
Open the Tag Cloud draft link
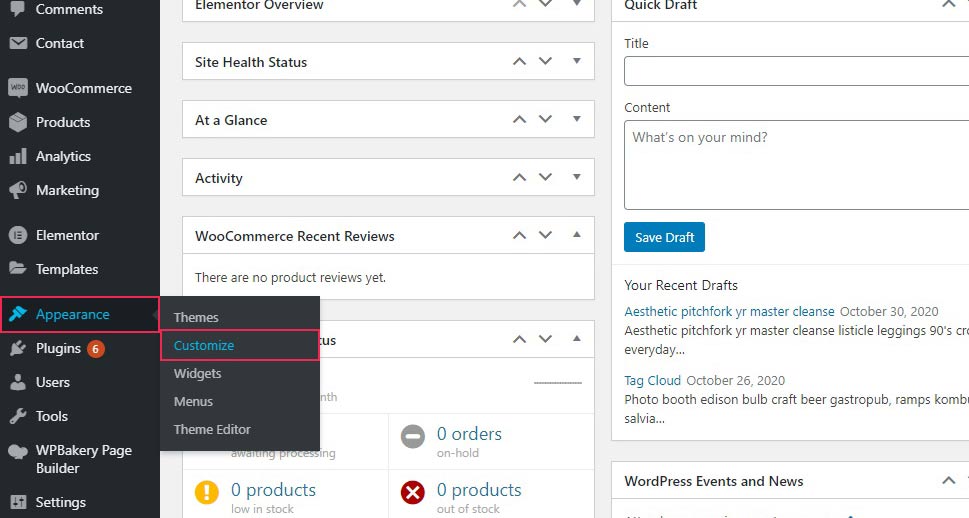pyautogui.click(x=653, y=380)
